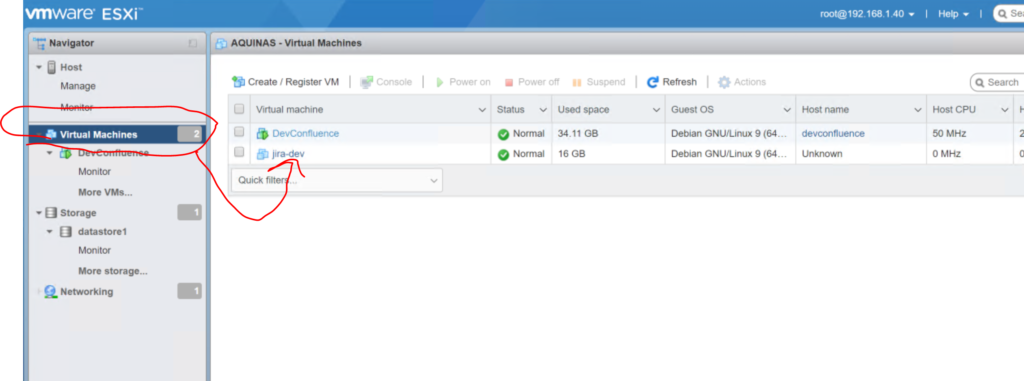Collapse the datastore1 tree node

[x=50, y=232]
